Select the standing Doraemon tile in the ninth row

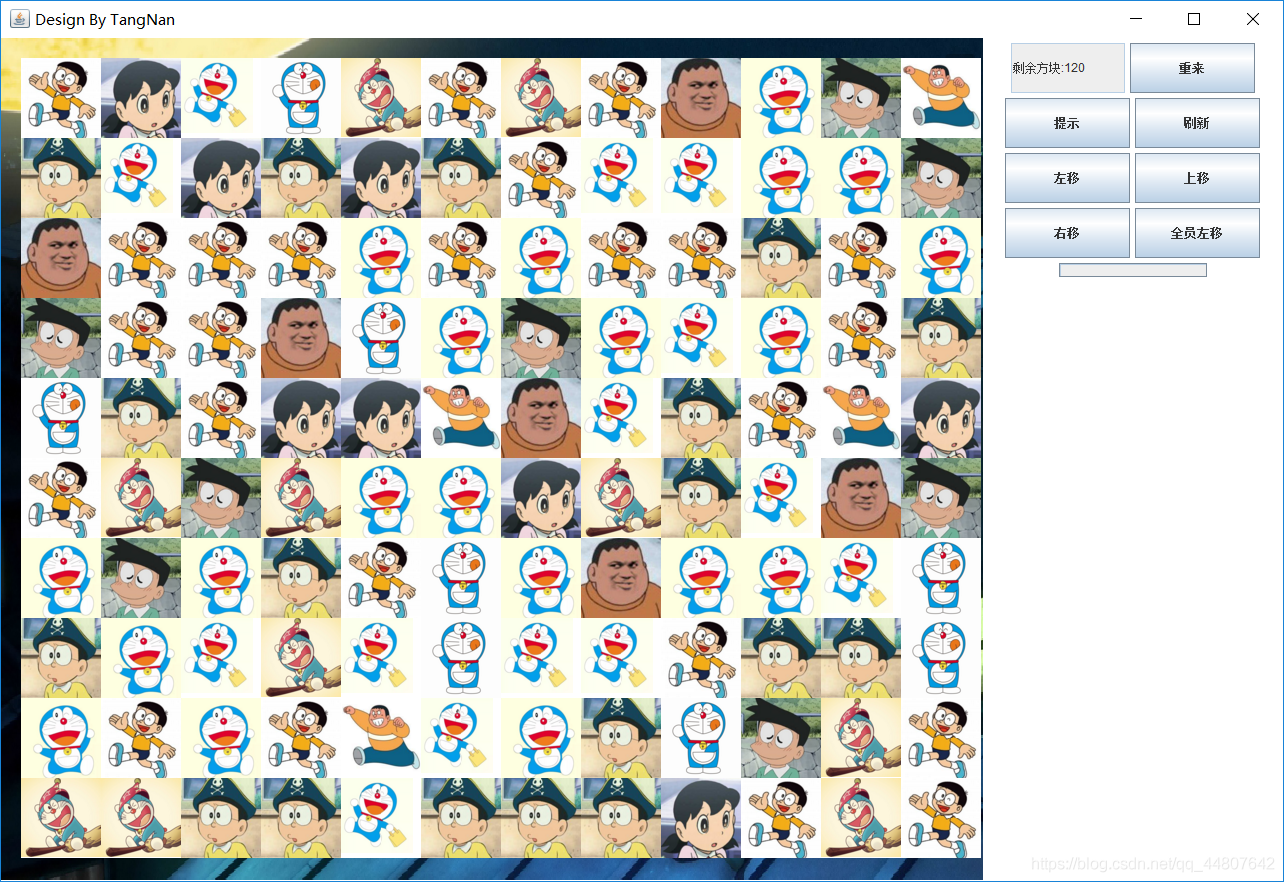click(x=701, y=738)
